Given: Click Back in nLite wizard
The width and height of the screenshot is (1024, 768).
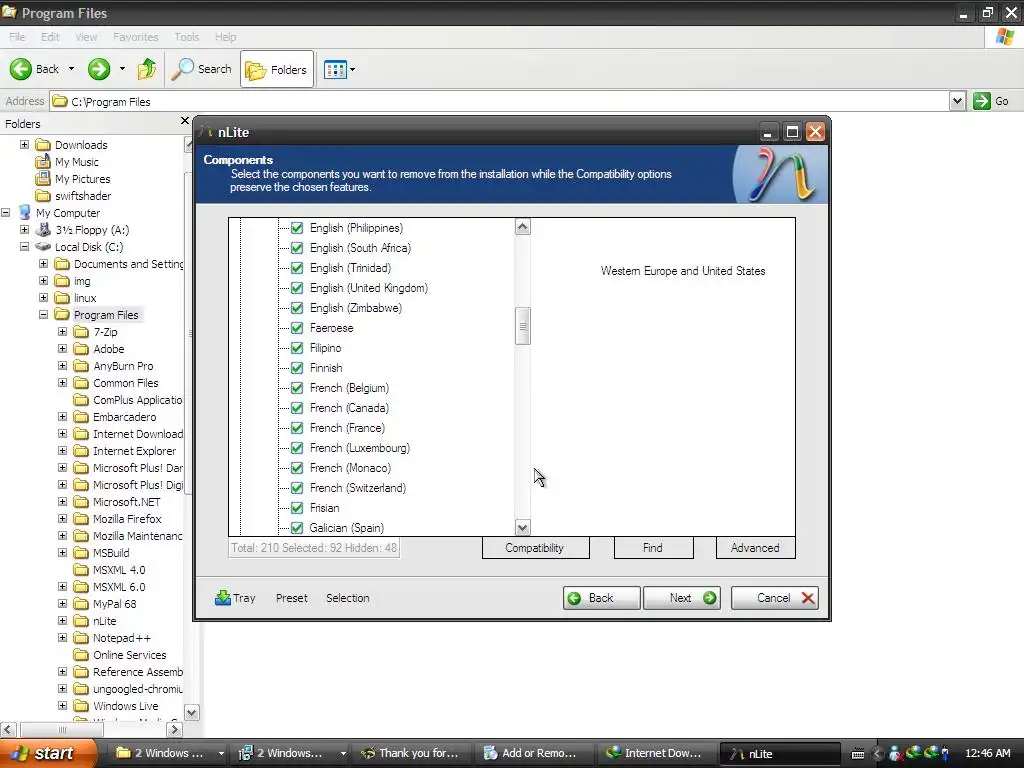Looking at the screenshot, I should point(601,598).
